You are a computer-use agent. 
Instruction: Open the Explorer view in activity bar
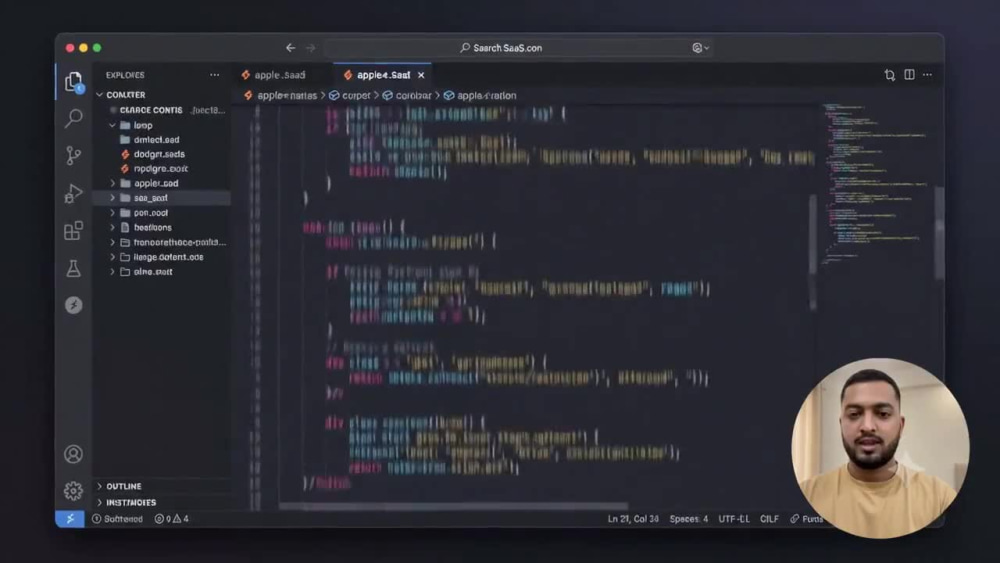[x=73, y=82]
